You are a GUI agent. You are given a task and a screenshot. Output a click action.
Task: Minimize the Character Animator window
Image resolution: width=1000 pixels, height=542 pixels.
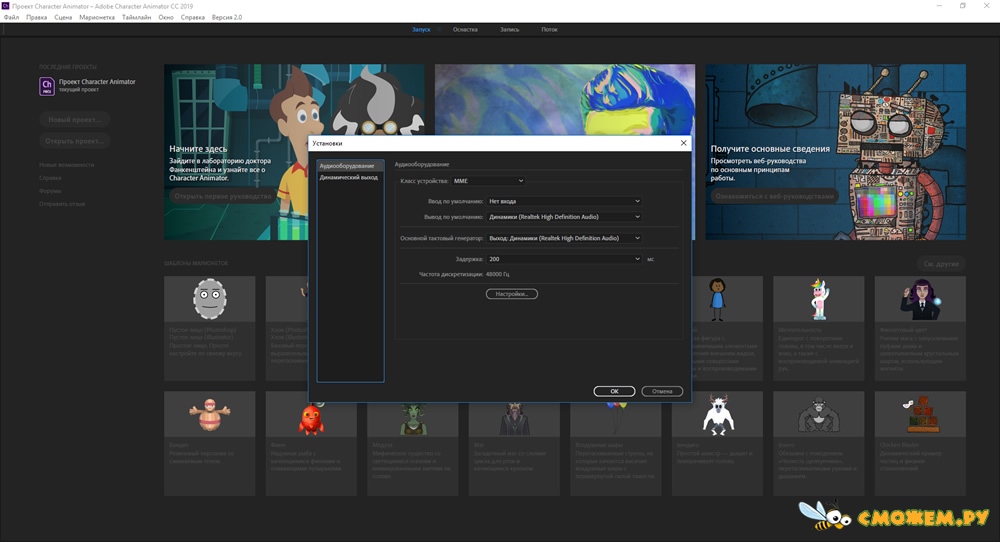939,6
